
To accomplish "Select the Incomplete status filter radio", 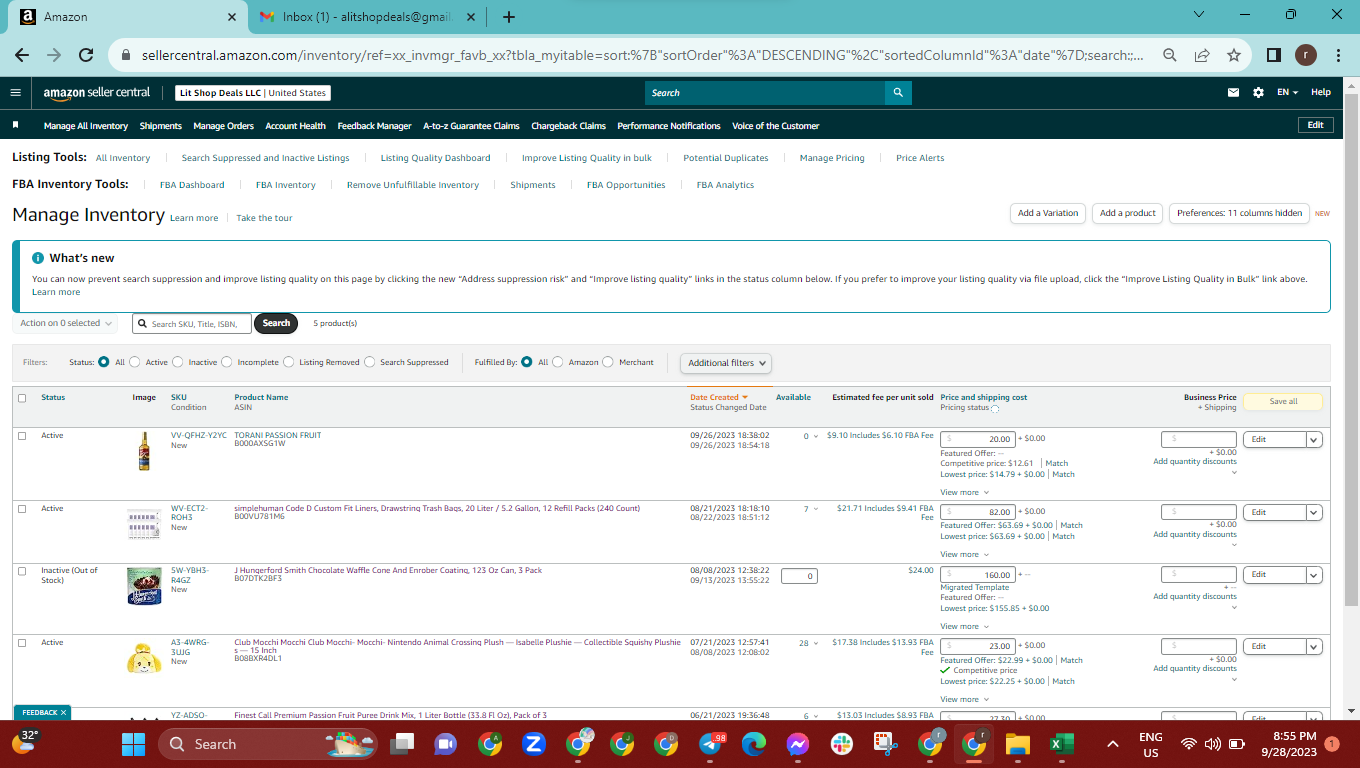I will coord(227,362).
